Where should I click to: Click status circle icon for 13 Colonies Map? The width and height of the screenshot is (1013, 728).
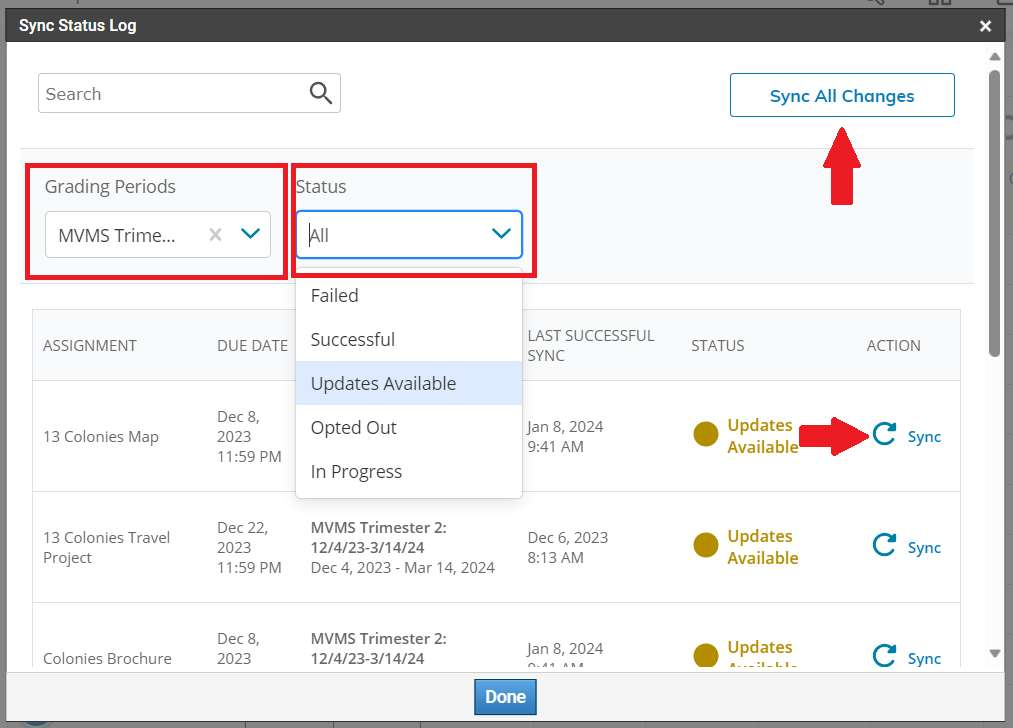point(706,434)
